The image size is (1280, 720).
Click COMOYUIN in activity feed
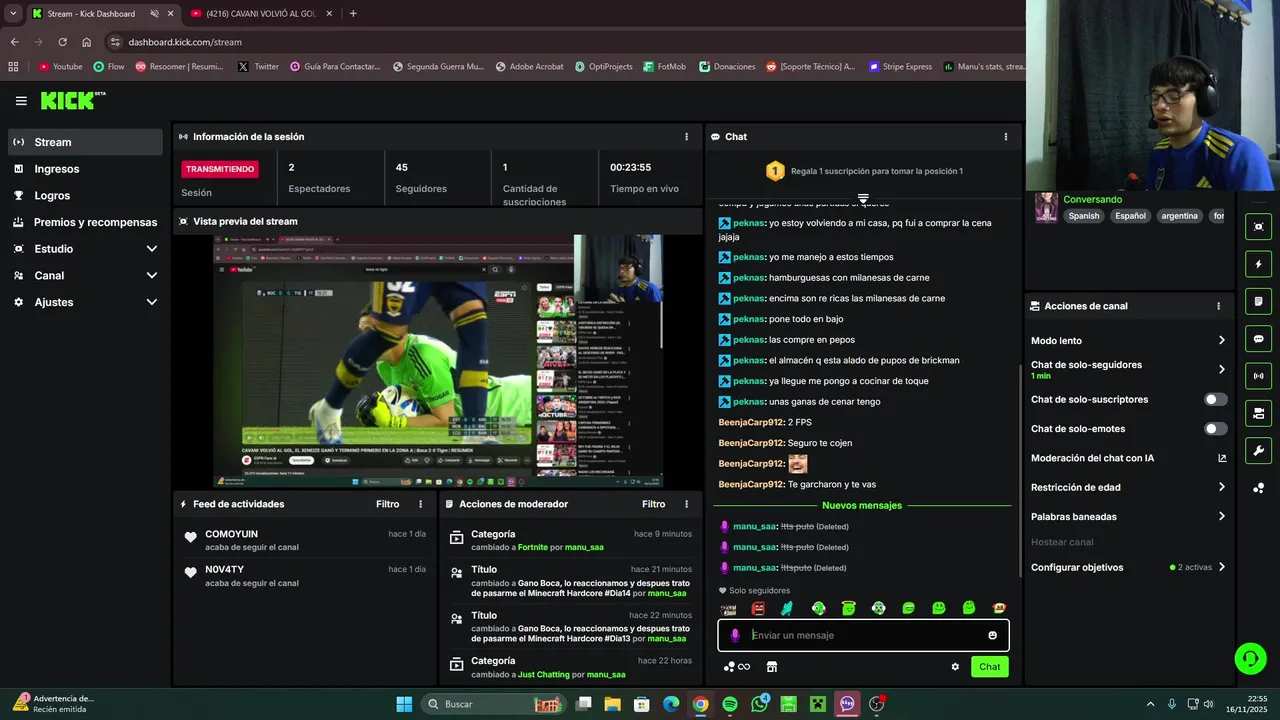[231, 534]
